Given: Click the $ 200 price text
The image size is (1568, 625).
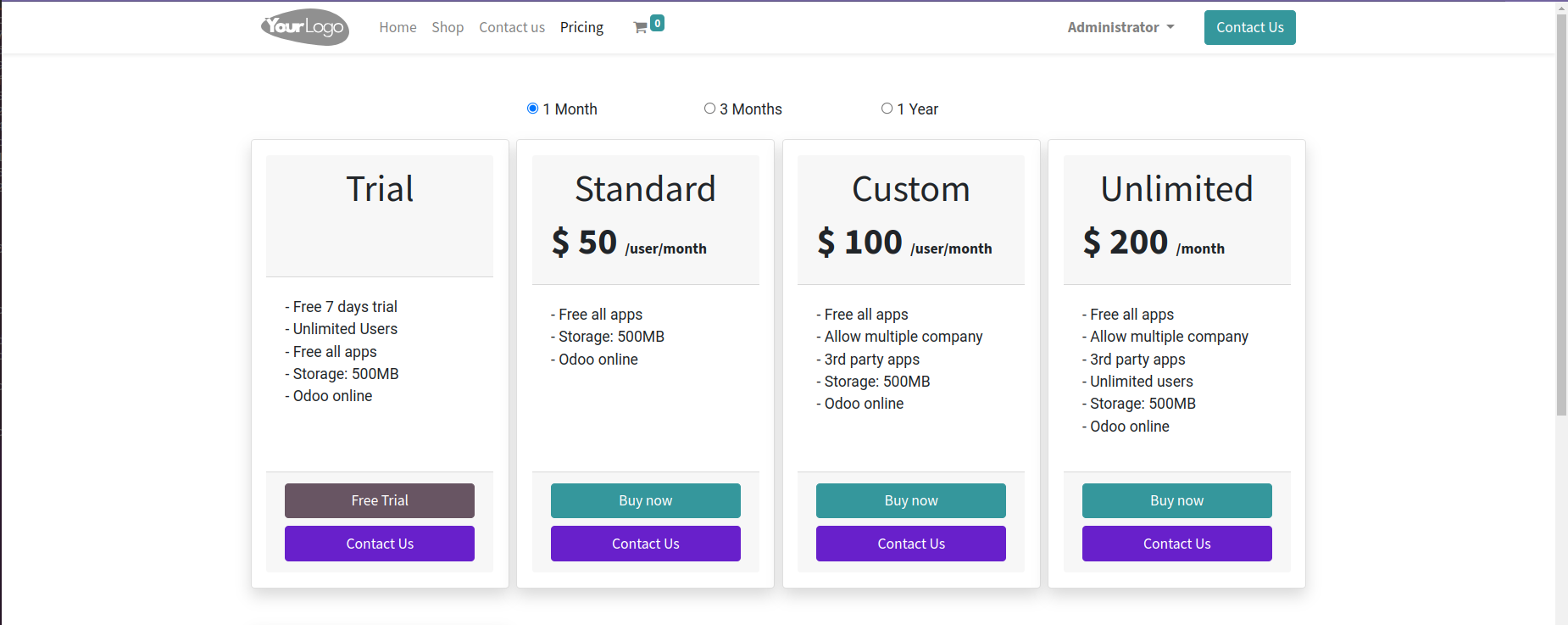Looking at the screenshot, I should point(1126,243).
